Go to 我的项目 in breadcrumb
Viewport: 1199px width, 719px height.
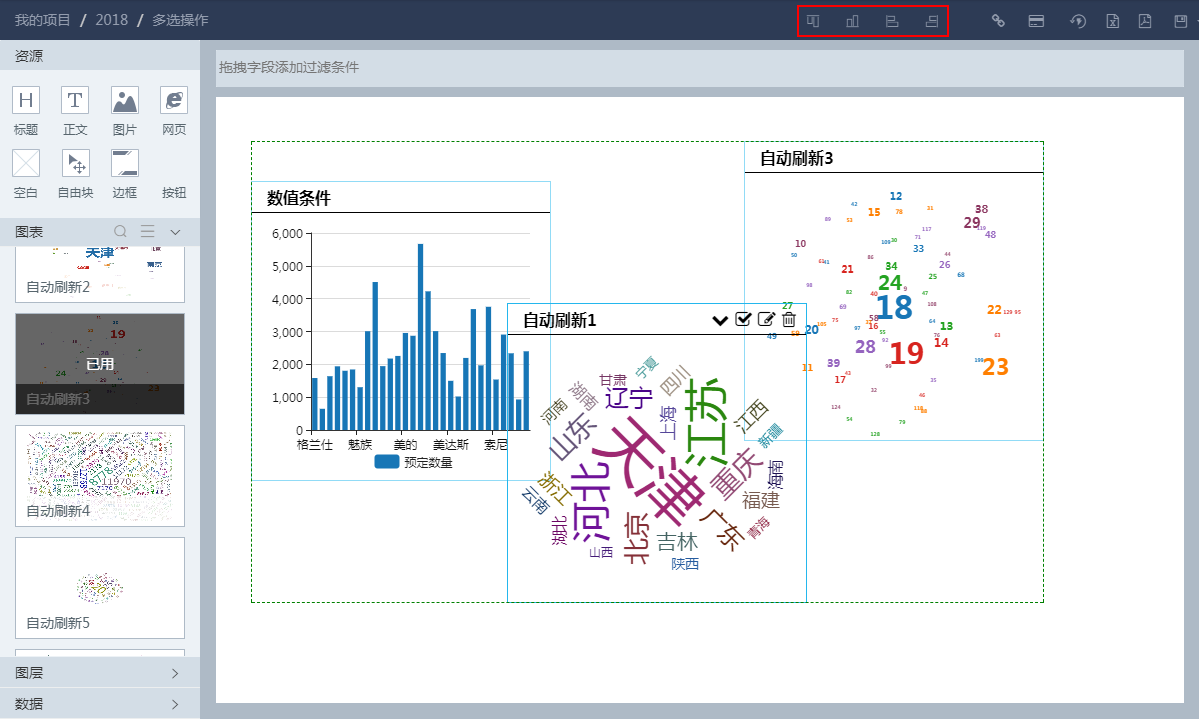click(42, 20)
